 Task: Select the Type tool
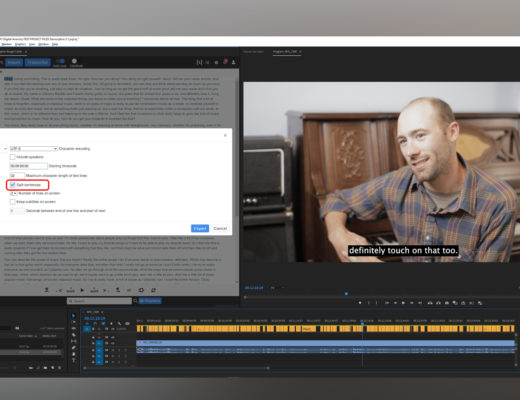[74, 360]
